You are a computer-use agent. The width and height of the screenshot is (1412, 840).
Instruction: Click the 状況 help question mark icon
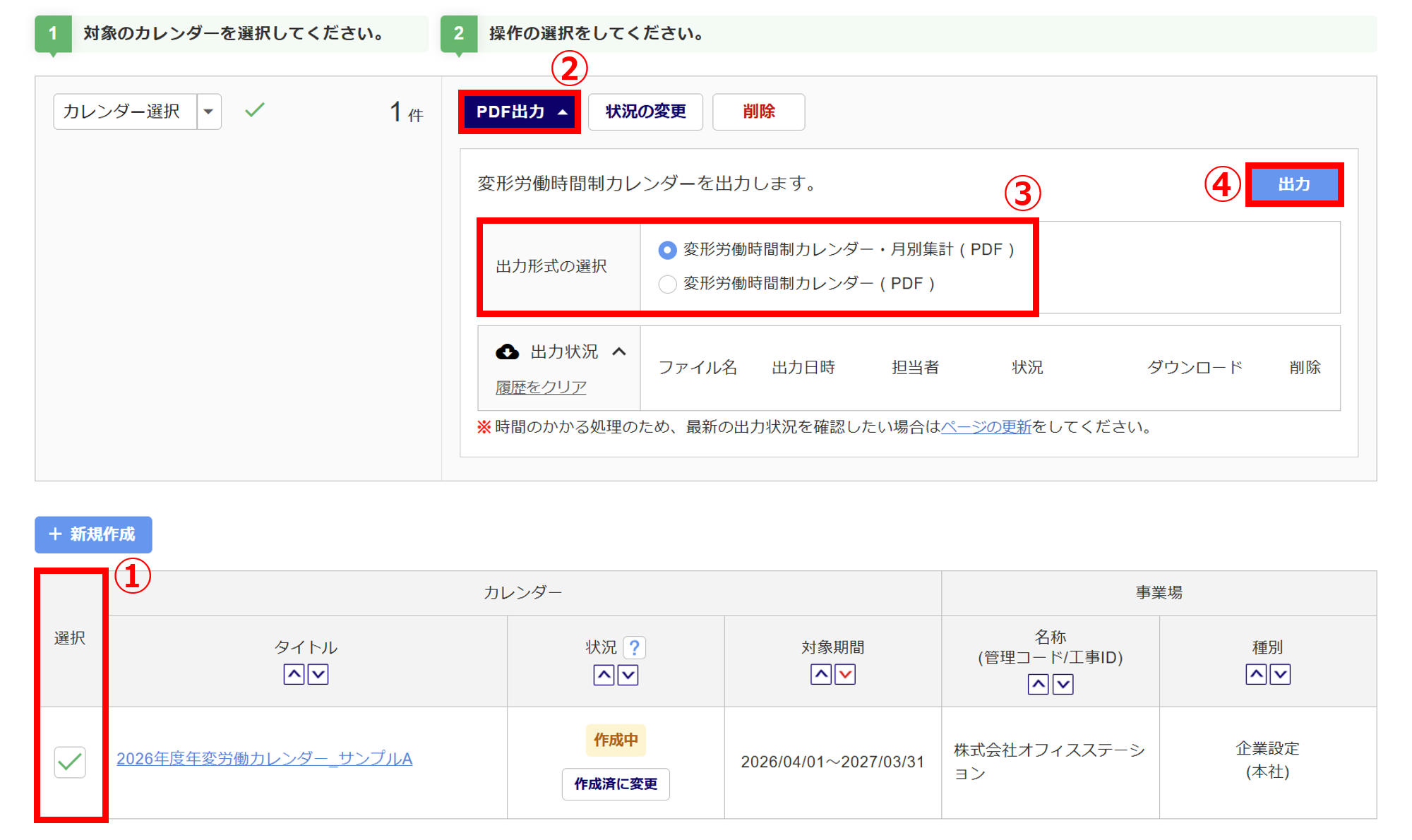(634, 647)
